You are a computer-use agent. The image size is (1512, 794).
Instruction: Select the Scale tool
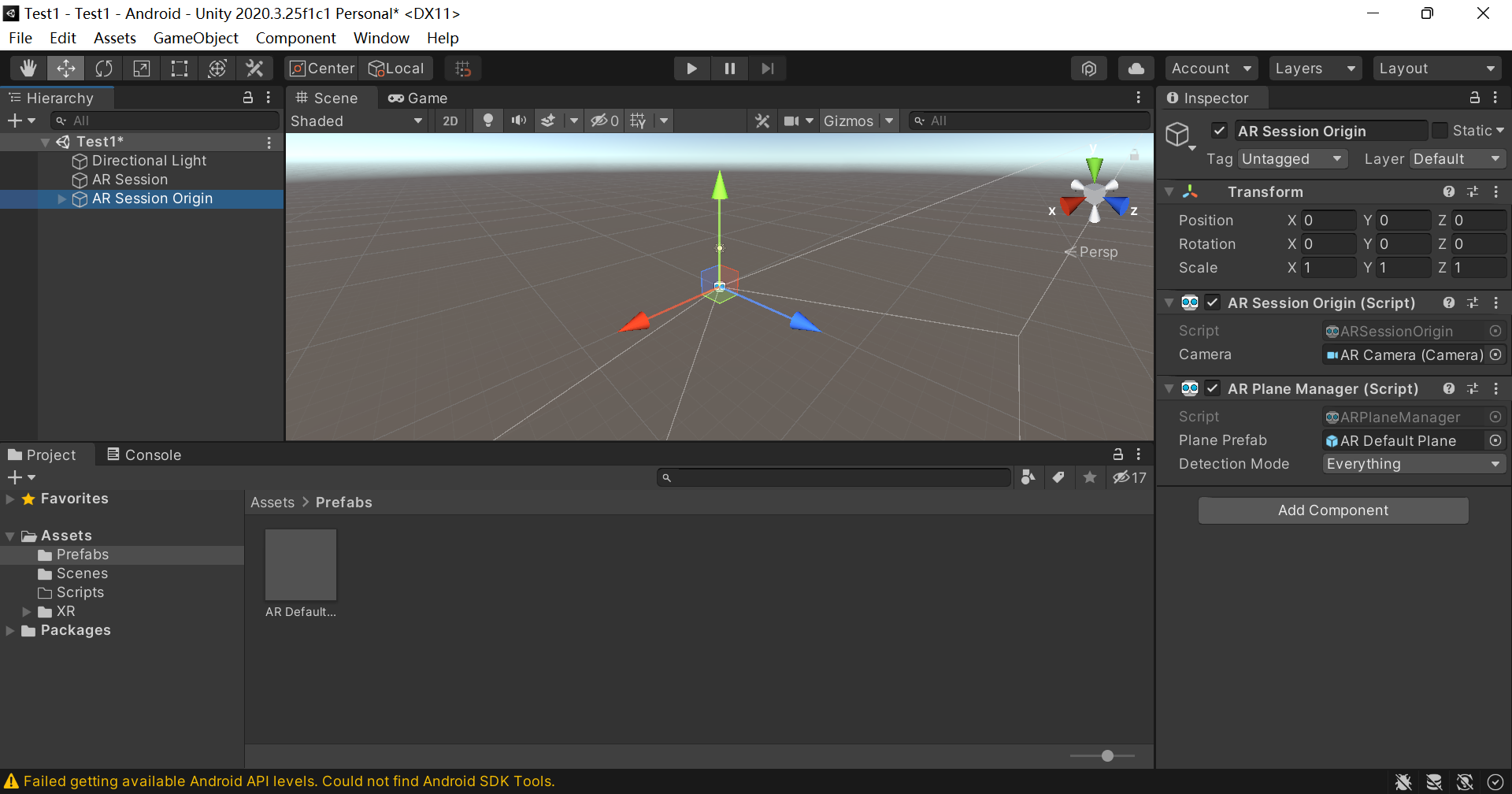(x=142, y=69)
